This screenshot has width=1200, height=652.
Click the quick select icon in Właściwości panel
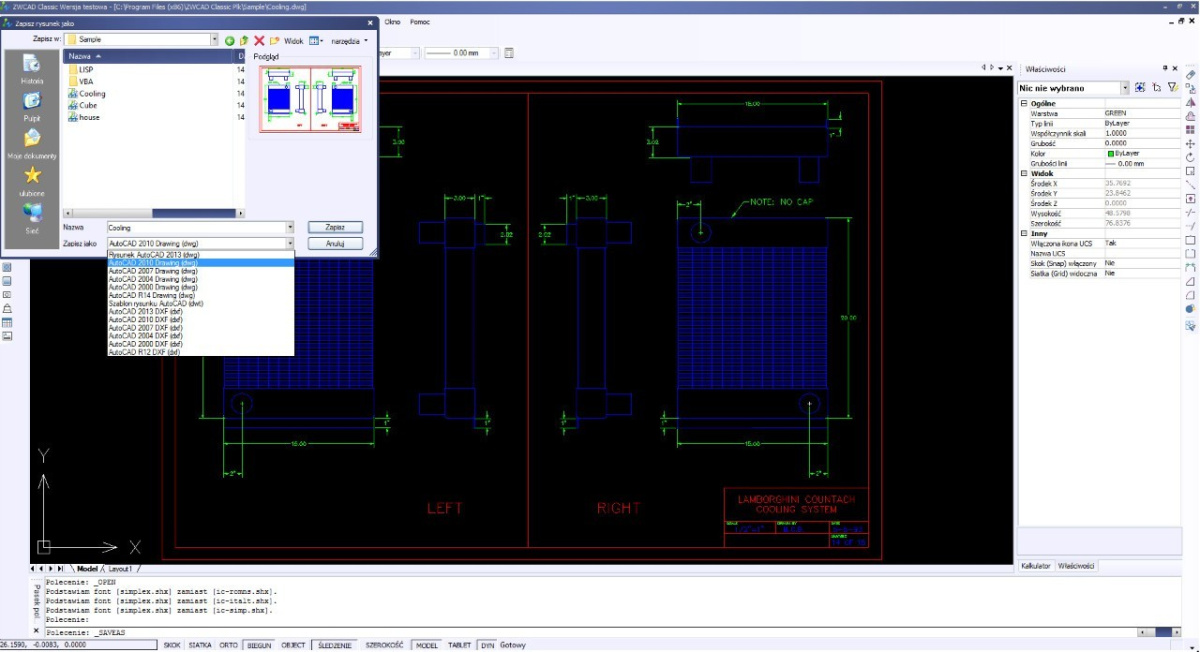(x=1139, y=88)
